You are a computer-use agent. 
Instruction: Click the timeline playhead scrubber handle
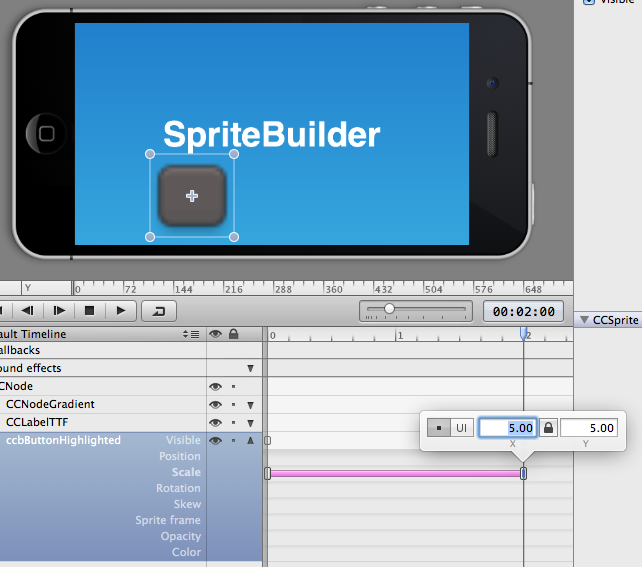click(523, 334)
